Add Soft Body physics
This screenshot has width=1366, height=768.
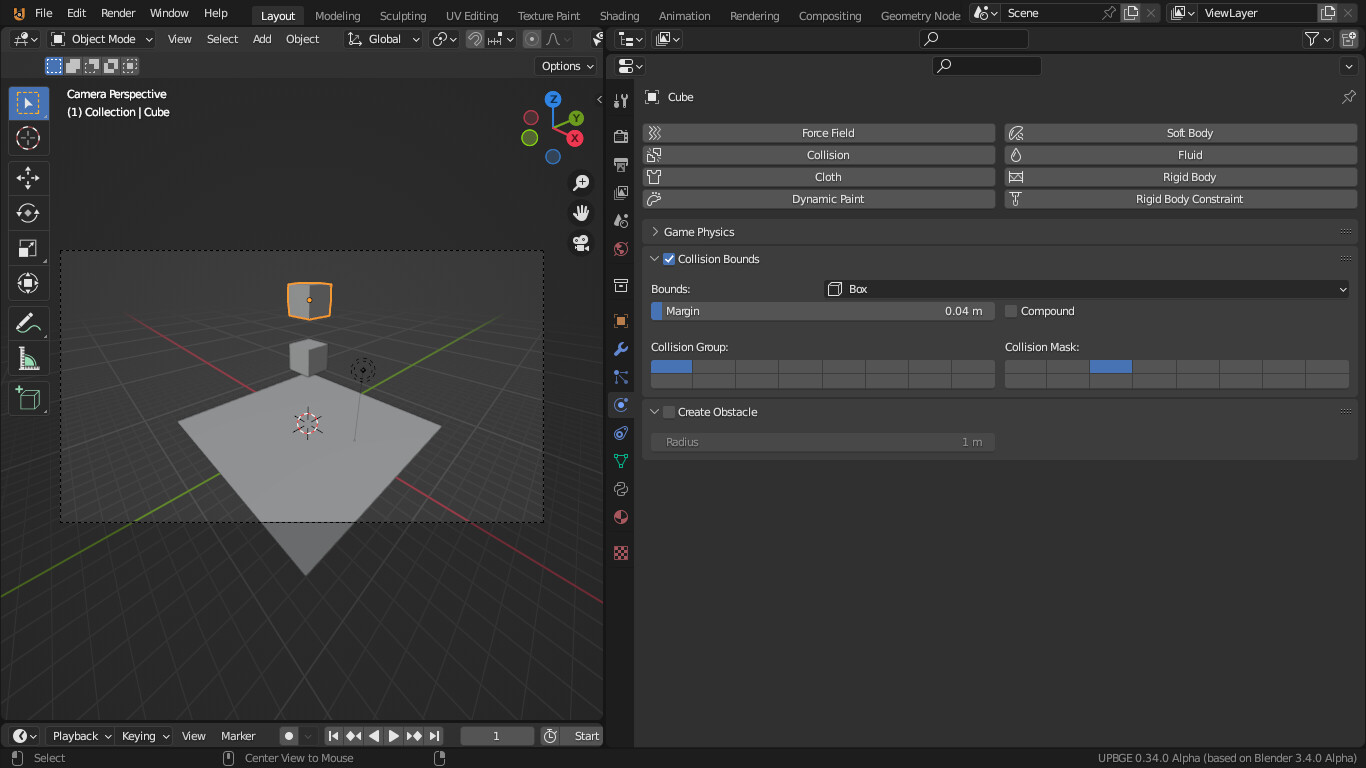pos(1181,133)
